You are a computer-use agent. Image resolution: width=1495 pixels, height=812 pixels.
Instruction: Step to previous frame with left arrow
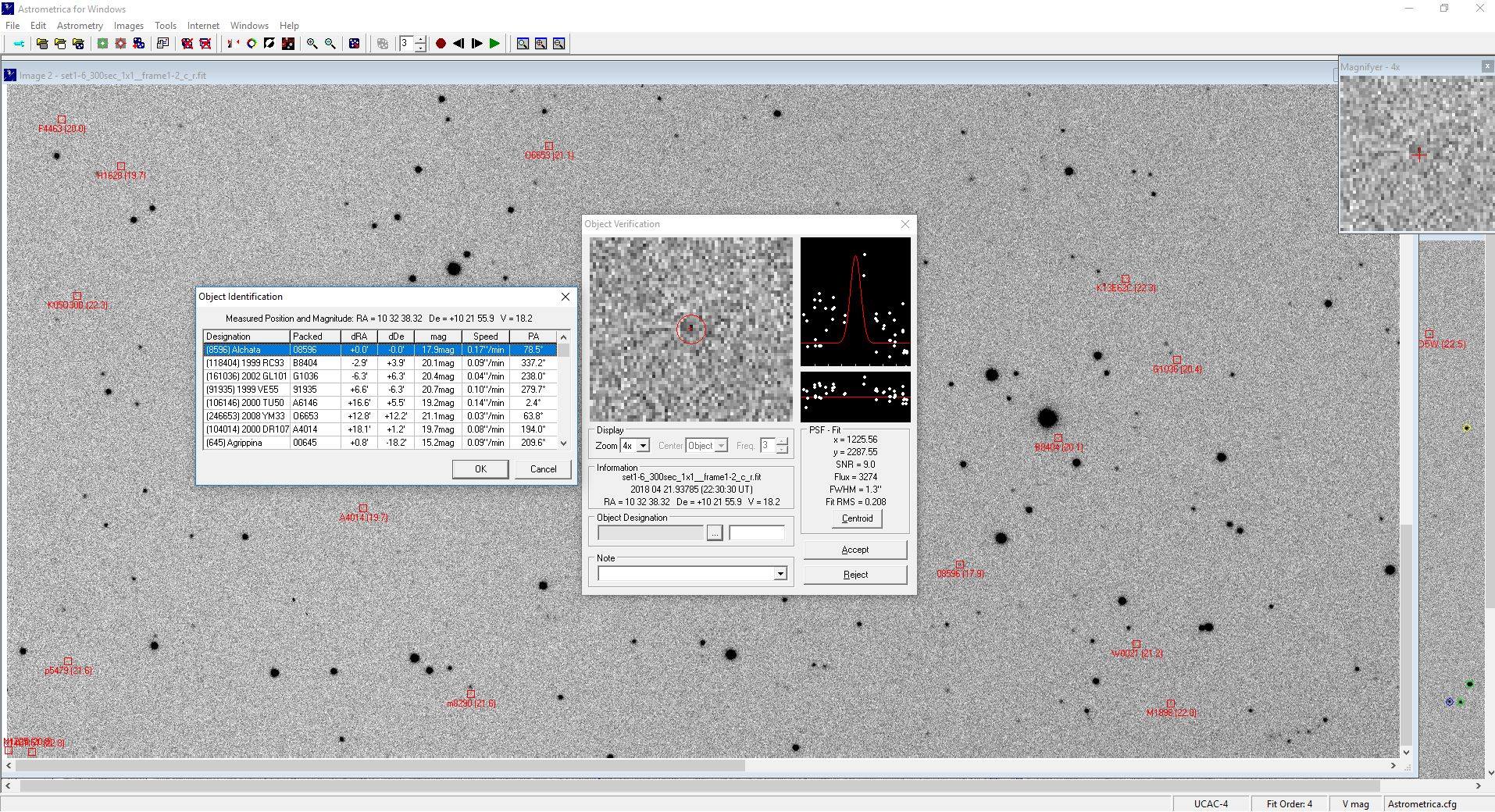coord(458,44)
